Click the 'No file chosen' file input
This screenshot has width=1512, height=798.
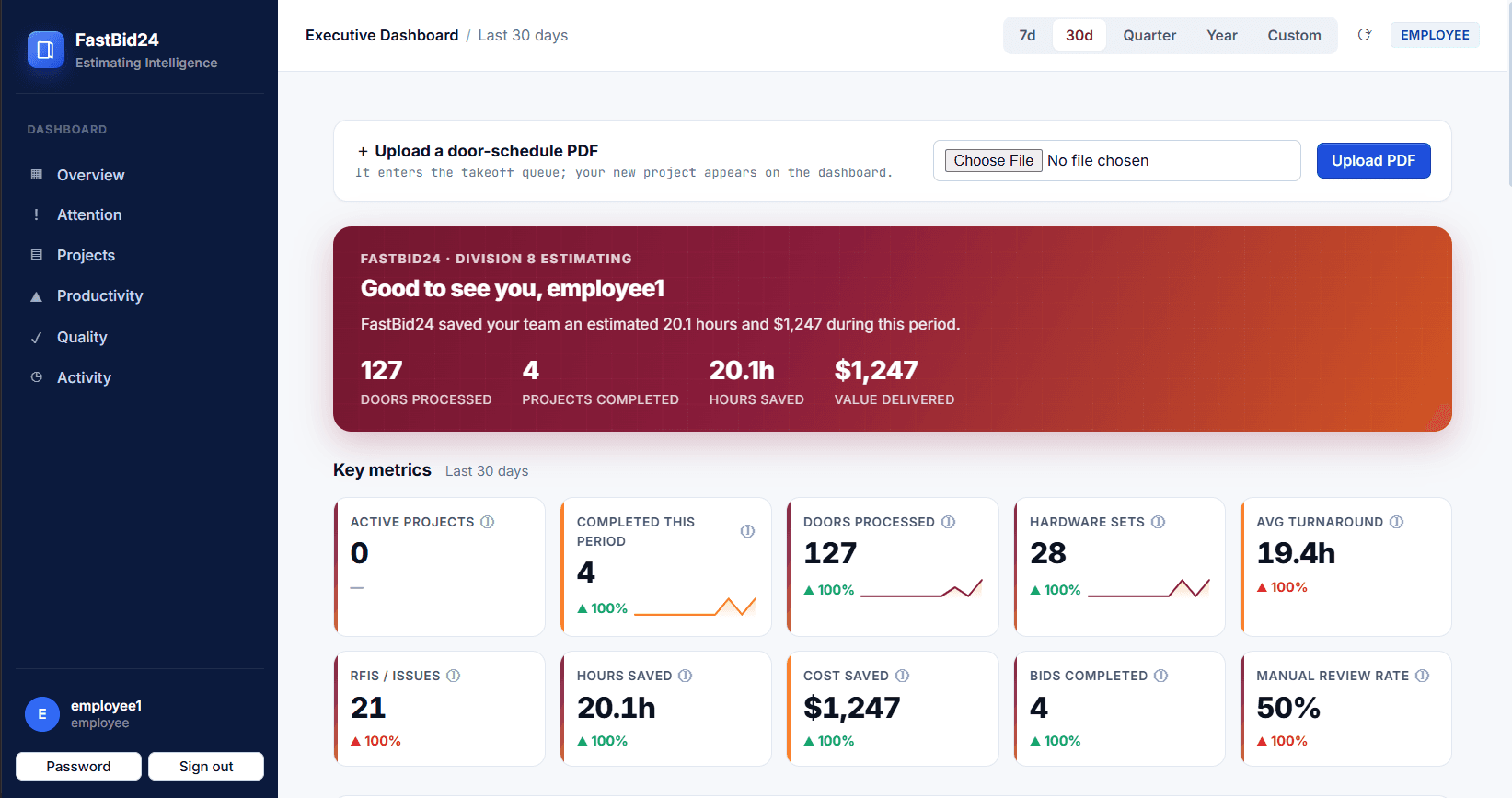click(1116, 160)
